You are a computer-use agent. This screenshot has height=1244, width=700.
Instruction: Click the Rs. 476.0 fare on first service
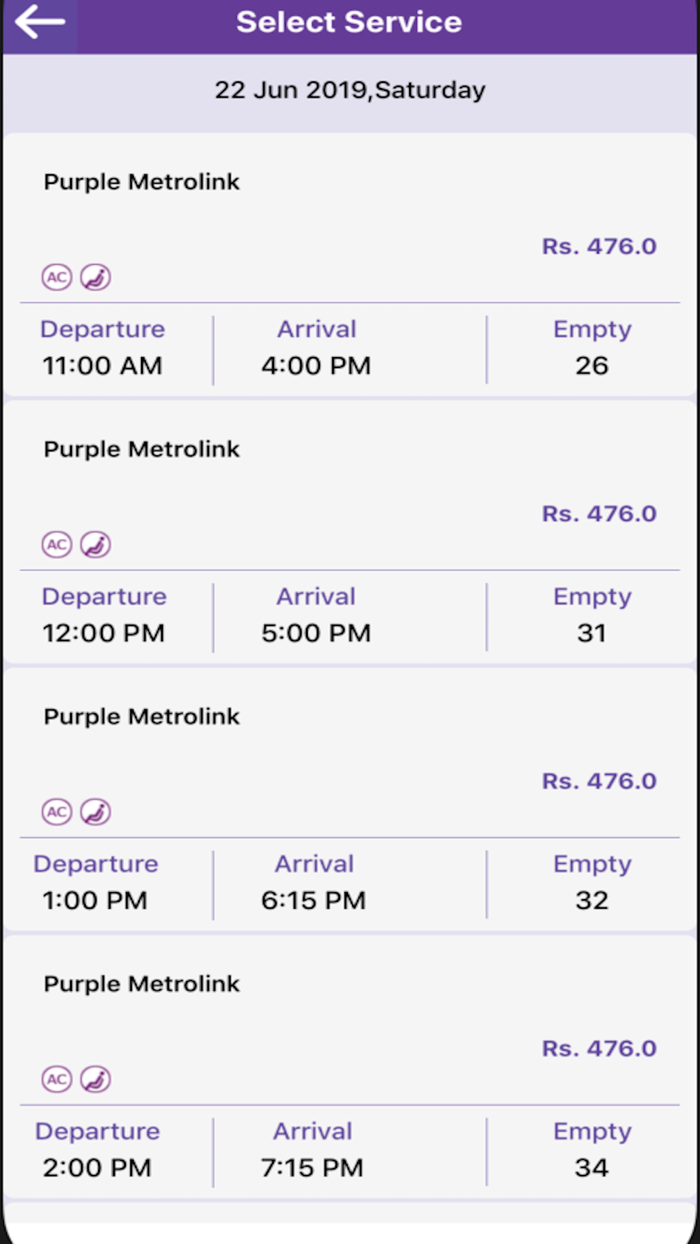click(x=599, y=245)
